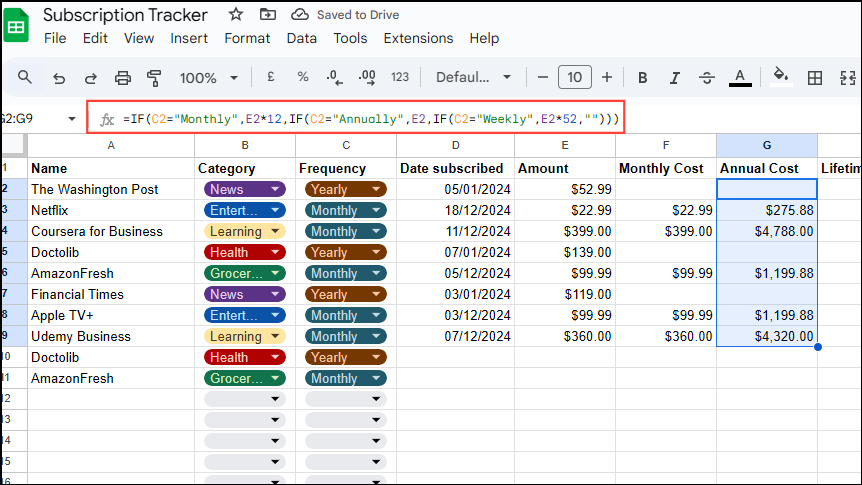Open the Format menu
862x485 pixels.
247,38
